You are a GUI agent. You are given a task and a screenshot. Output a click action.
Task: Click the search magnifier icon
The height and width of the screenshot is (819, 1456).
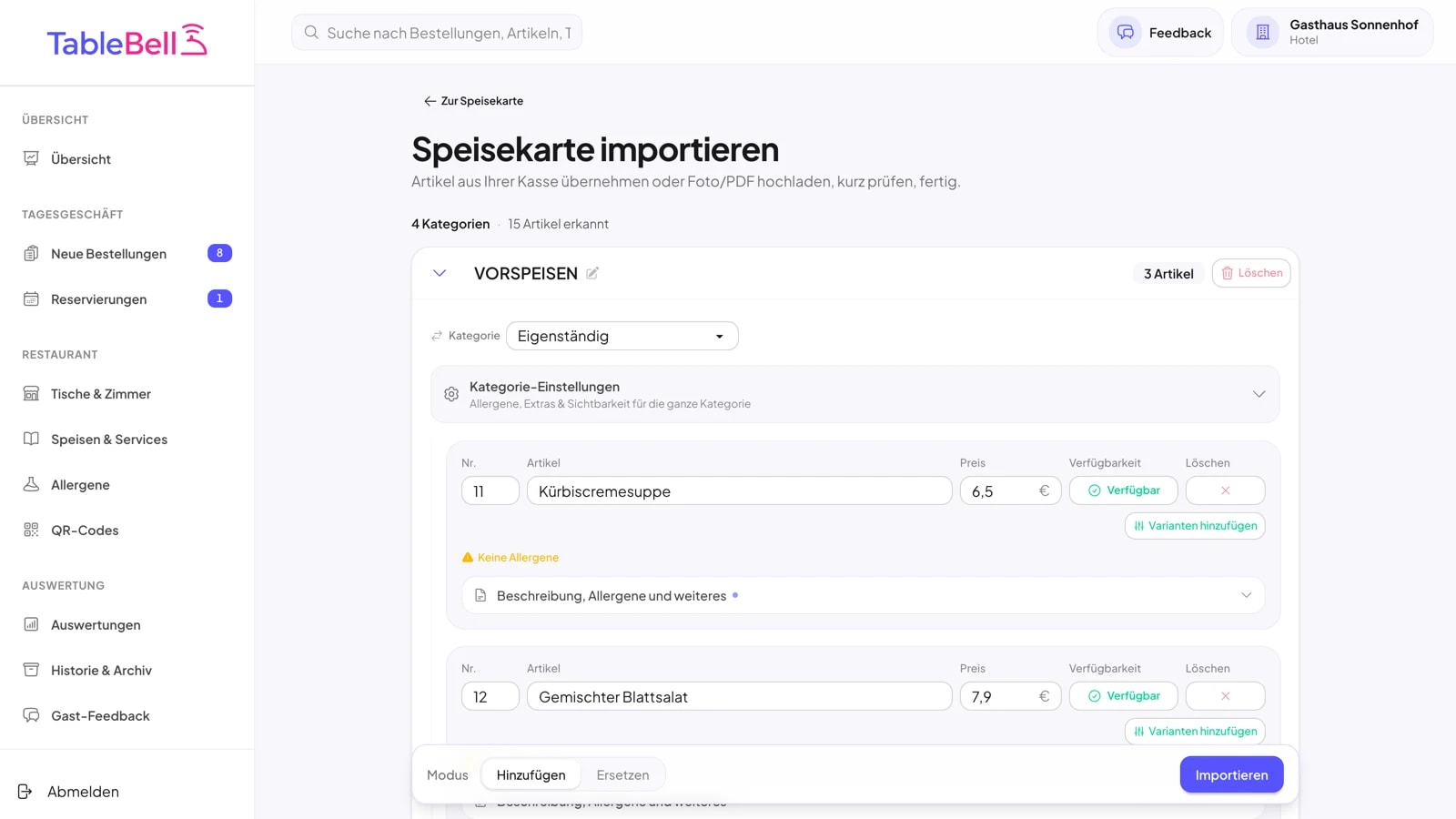[311, 33]
